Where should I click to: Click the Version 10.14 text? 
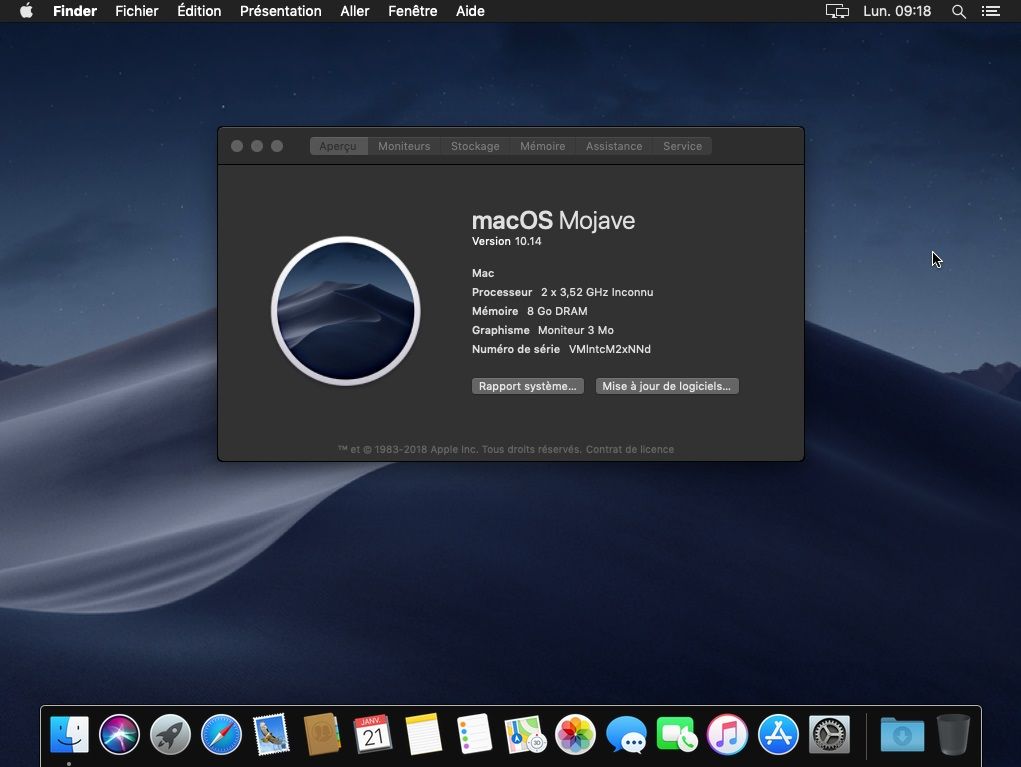coord(507,241)
